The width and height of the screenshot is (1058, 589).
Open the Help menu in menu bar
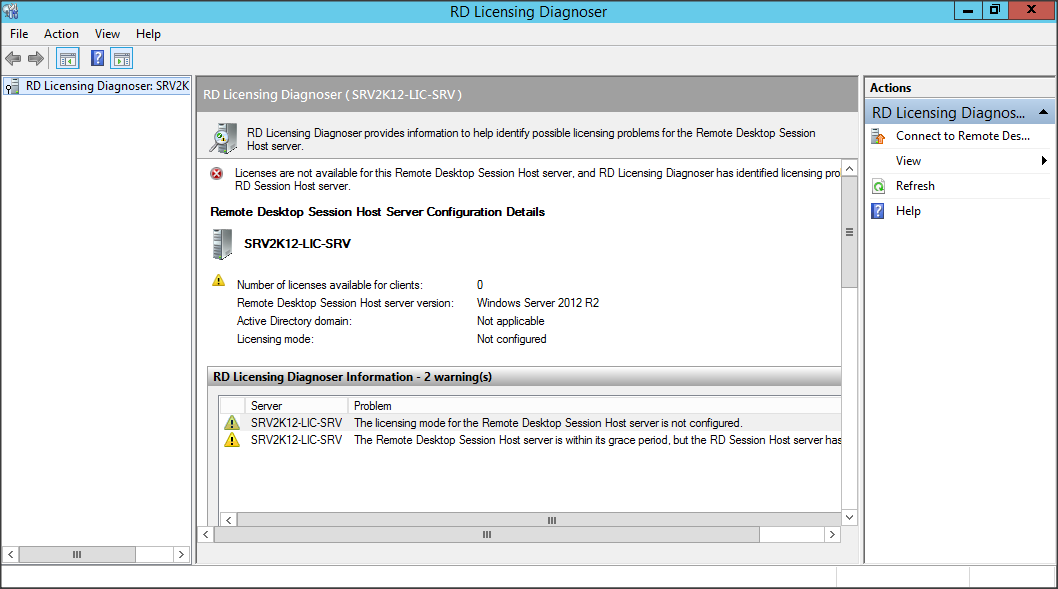pyautogui.click(x=148, y=34)
